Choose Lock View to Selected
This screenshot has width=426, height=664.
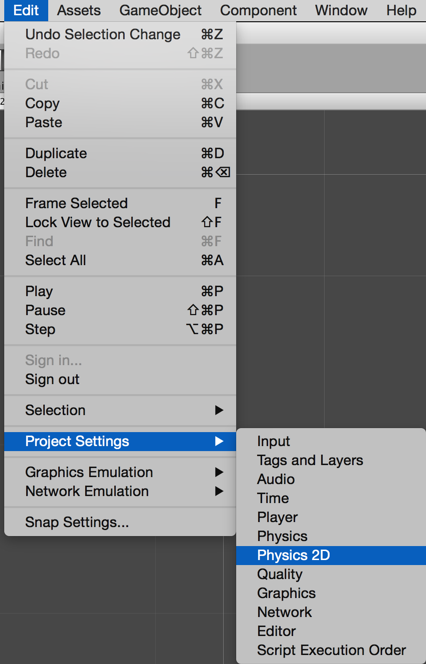tap(120, 222)
